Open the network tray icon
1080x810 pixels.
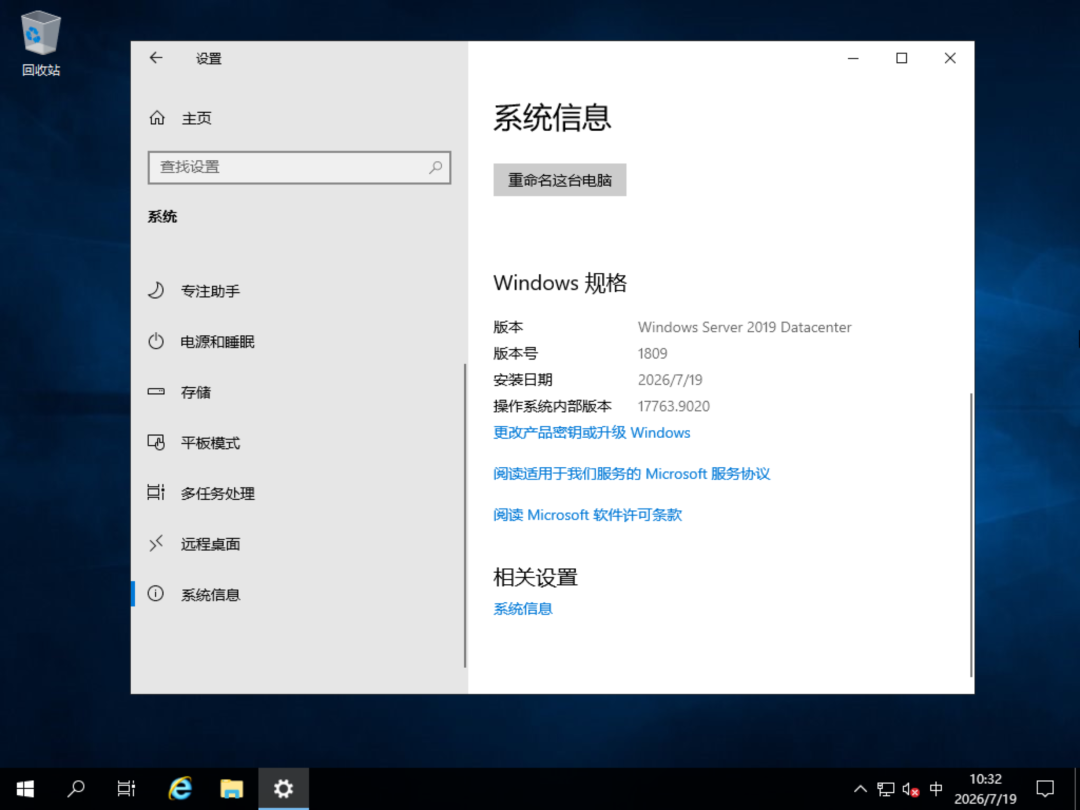coord(886,789)
